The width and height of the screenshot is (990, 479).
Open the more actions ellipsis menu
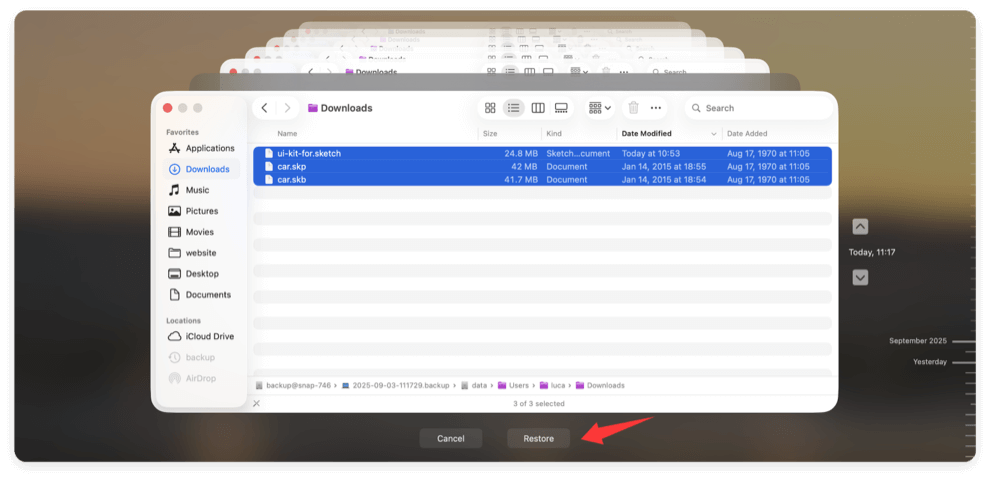coord(655,108)
